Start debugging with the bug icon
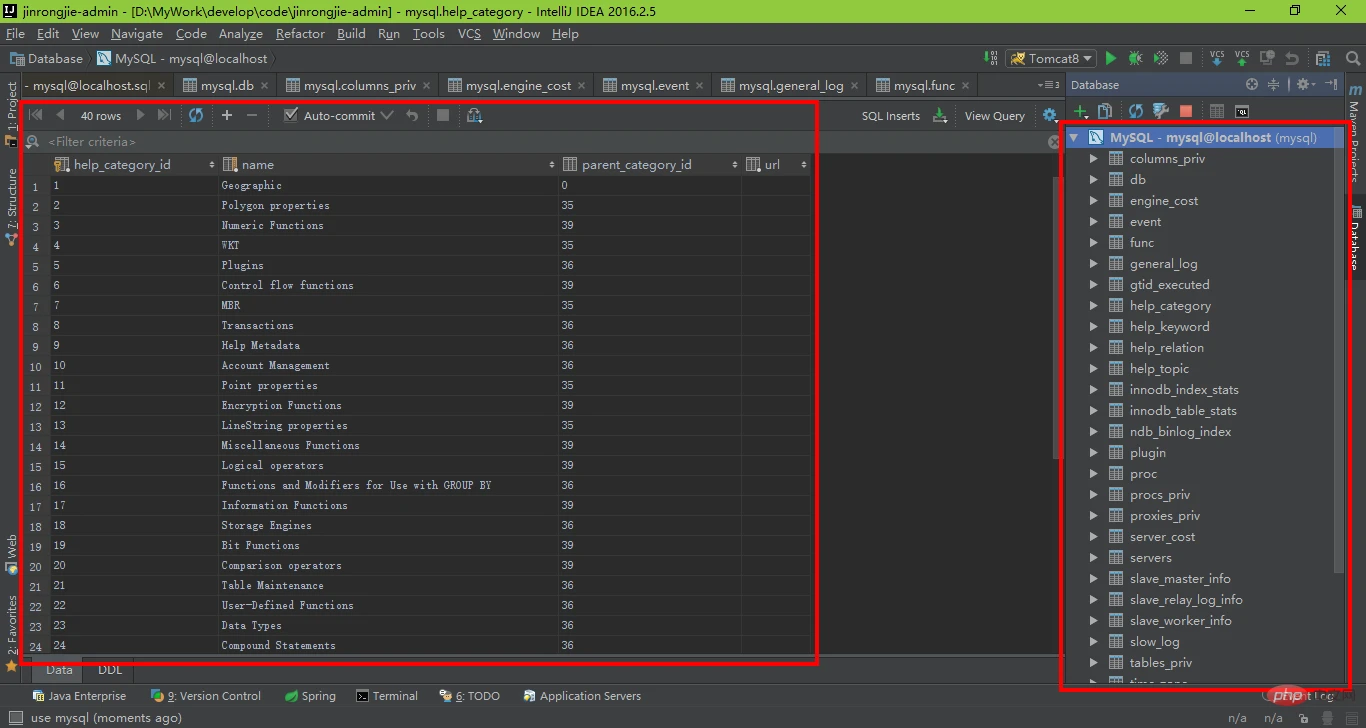This screenshot has height=728, width=1366. pyautogui.click(x=1135, y=59)
